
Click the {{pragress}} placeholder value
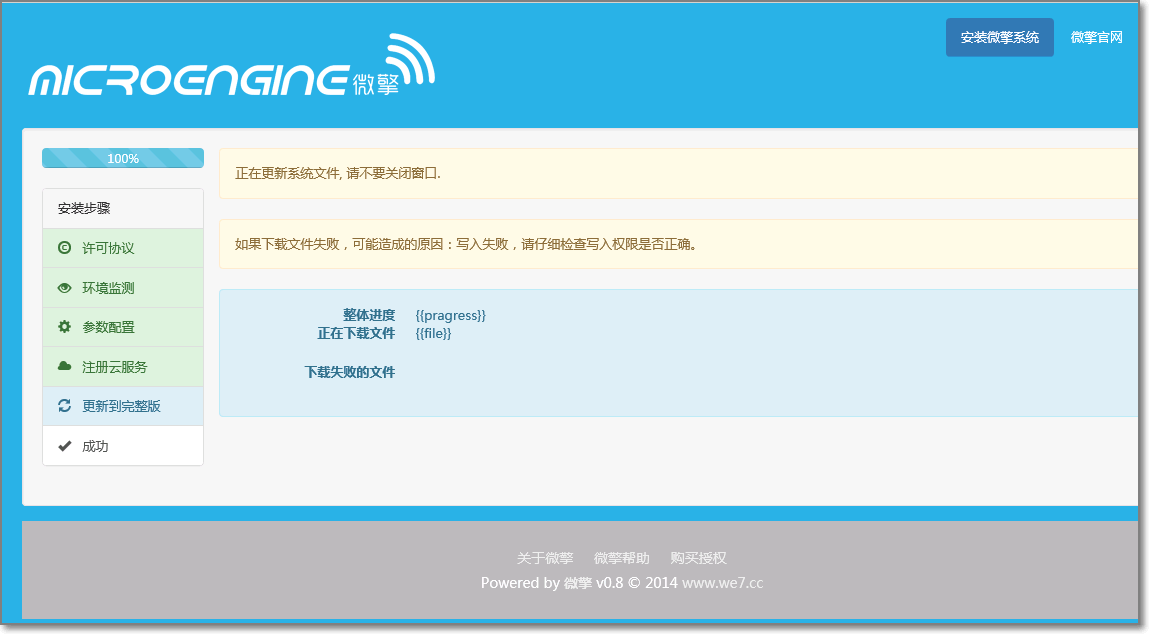(450, 316)
